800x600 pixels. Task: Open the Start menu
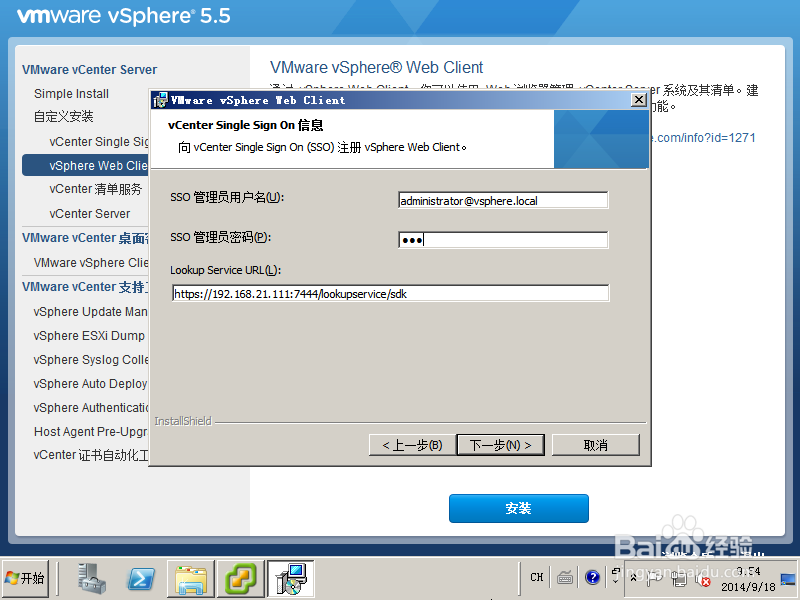[x=25, y=578]
